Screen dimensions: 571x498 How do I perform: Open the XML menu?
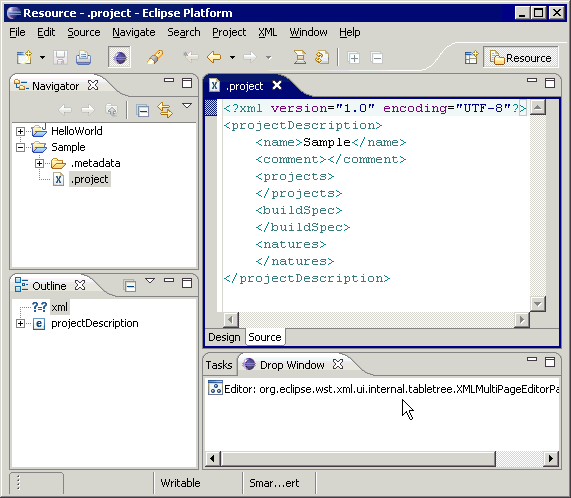[267, 32]
